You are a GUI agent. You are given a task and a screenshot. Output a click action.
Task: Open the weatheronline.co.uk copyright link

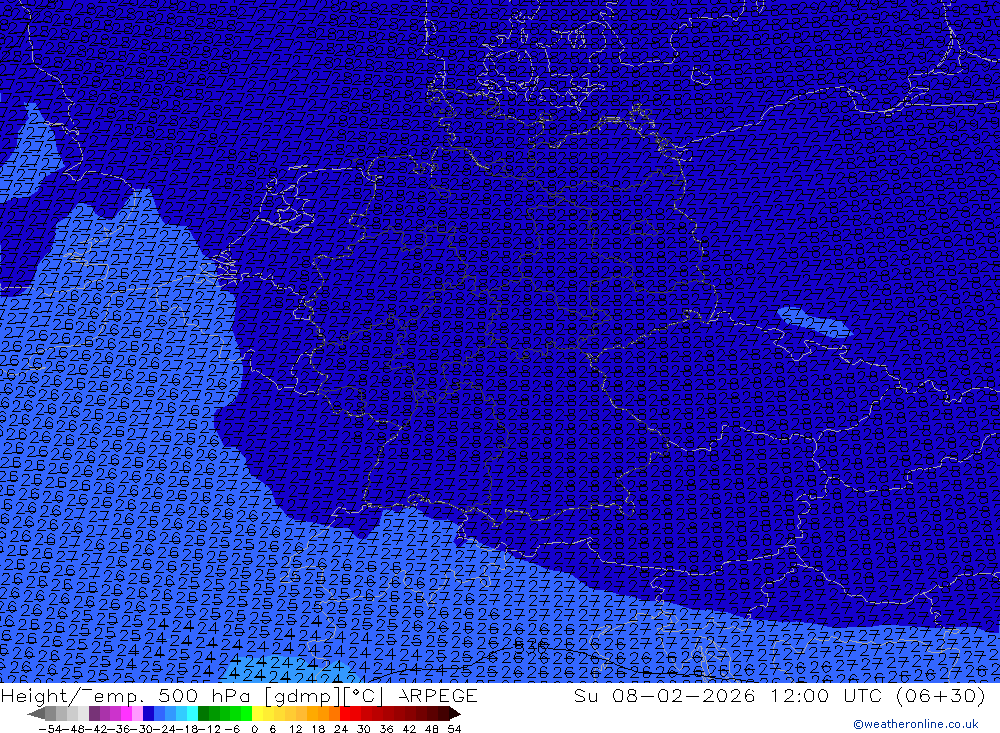(916, 724)
